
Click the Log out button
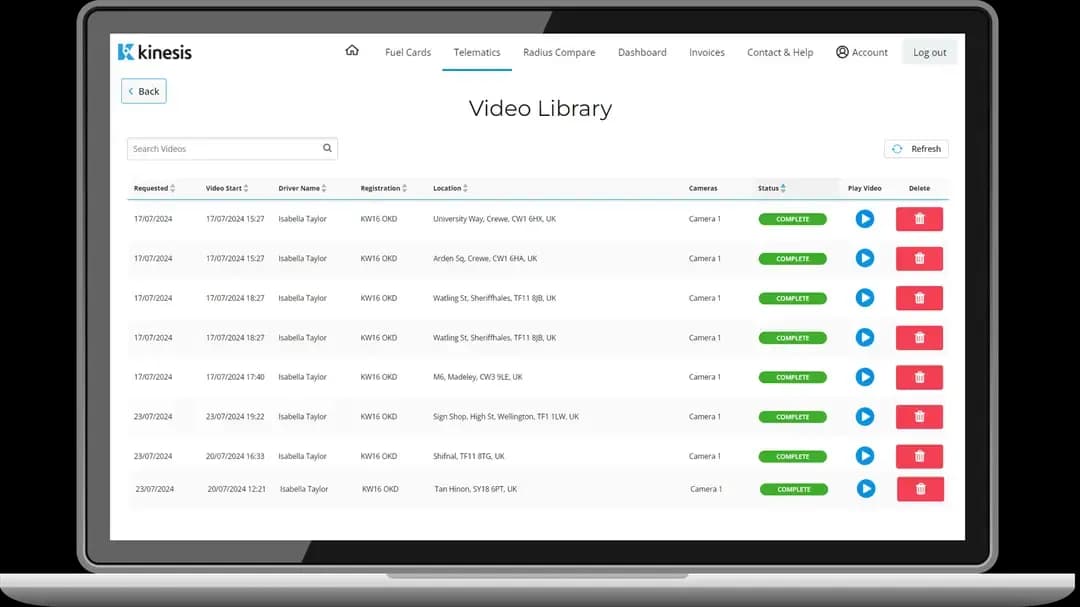click(x=929, y=52)
